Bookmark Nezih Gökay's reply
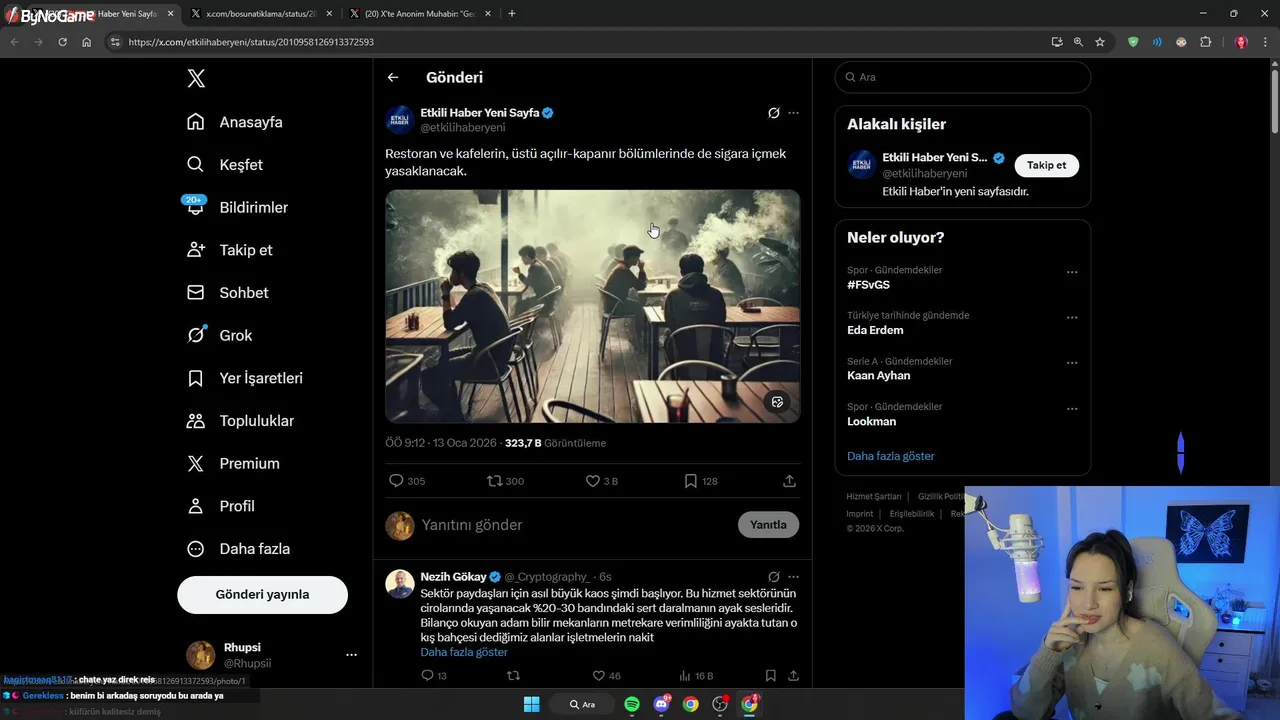 770,676
